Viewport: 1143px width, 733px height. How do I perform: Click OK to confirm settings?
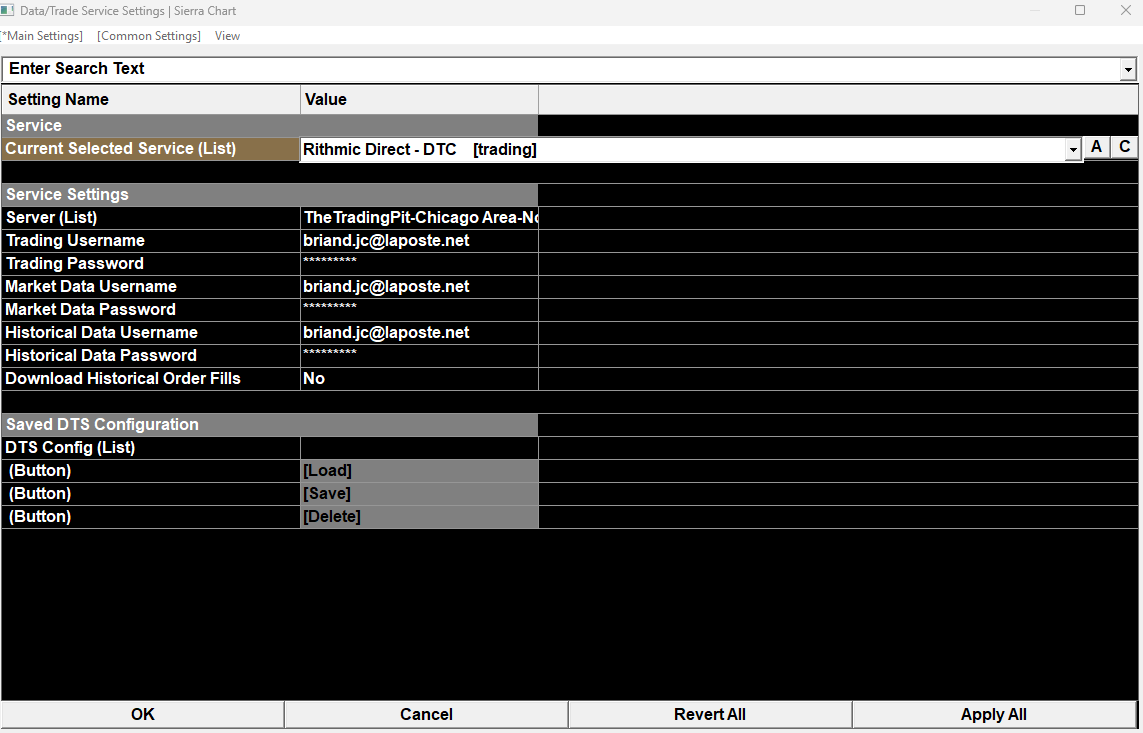pyautogui.click(x=143, y=715)
